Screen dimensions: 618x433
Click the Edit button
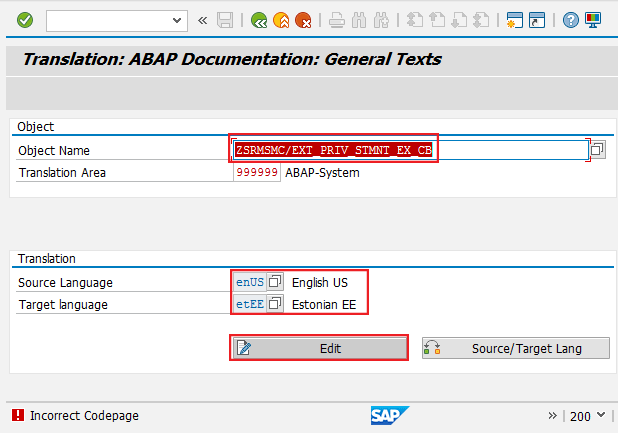[320, 348]
